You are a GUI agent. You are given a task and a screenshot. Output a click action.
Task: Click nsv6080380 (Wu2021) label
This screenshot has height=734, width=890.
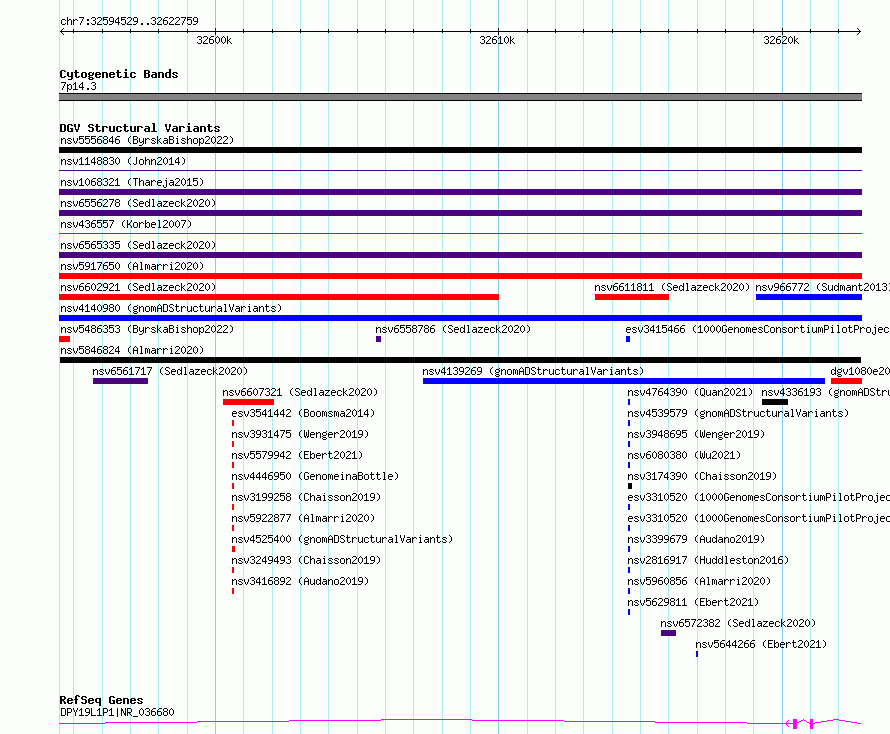point(684,455)
